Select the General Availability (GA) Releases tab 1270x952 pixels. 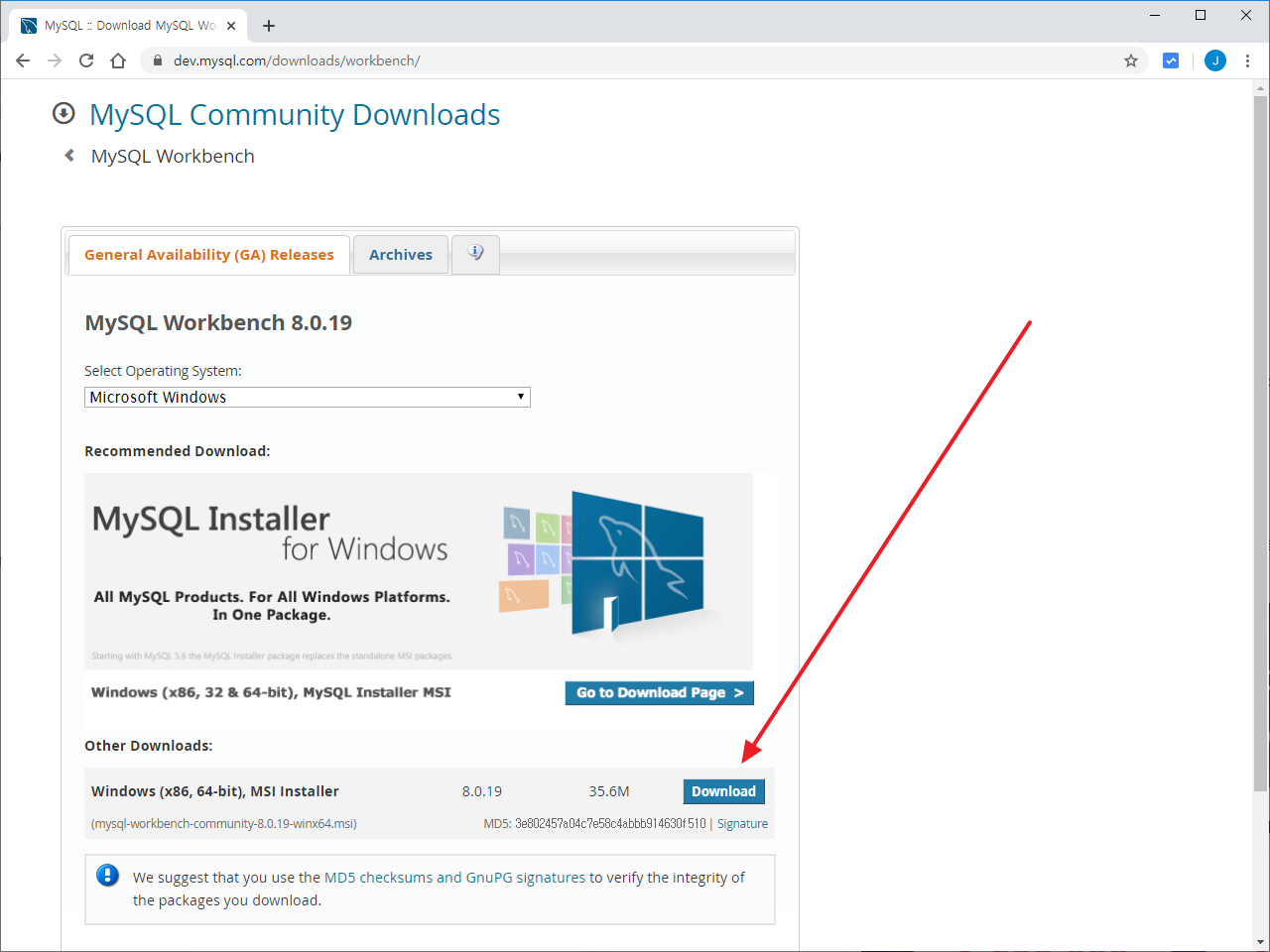208,254
